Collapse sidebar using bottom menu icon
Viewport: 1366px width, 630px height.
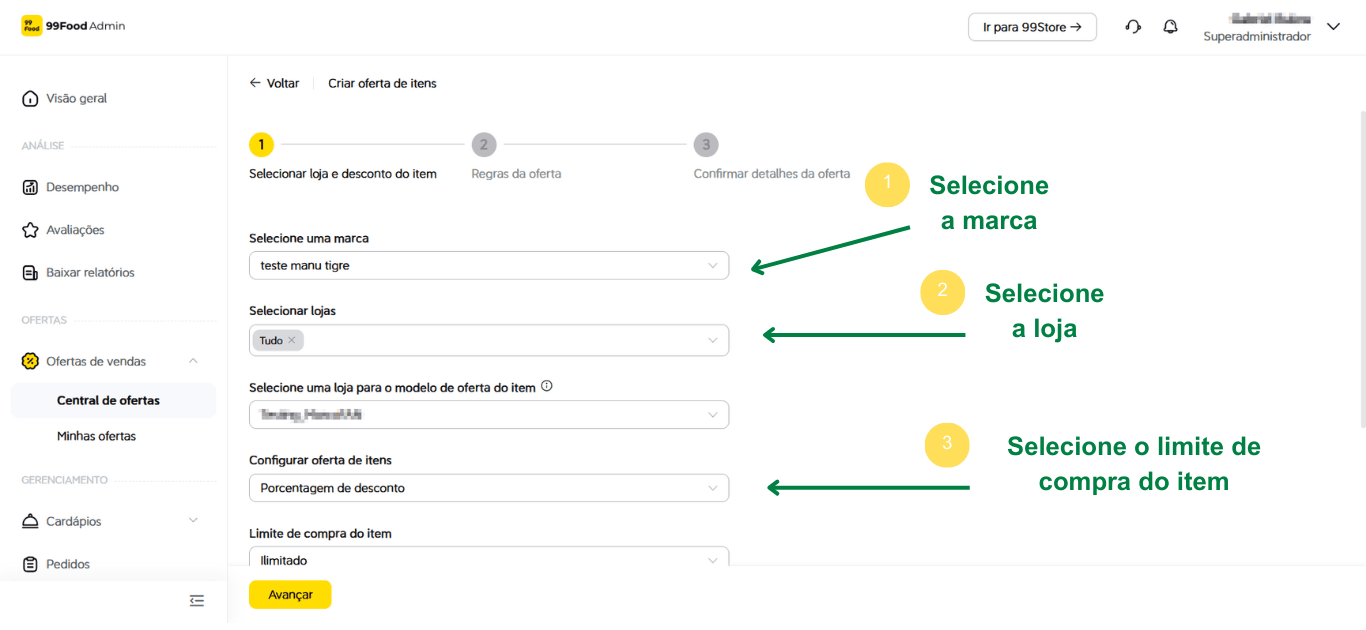coord(197,601)
